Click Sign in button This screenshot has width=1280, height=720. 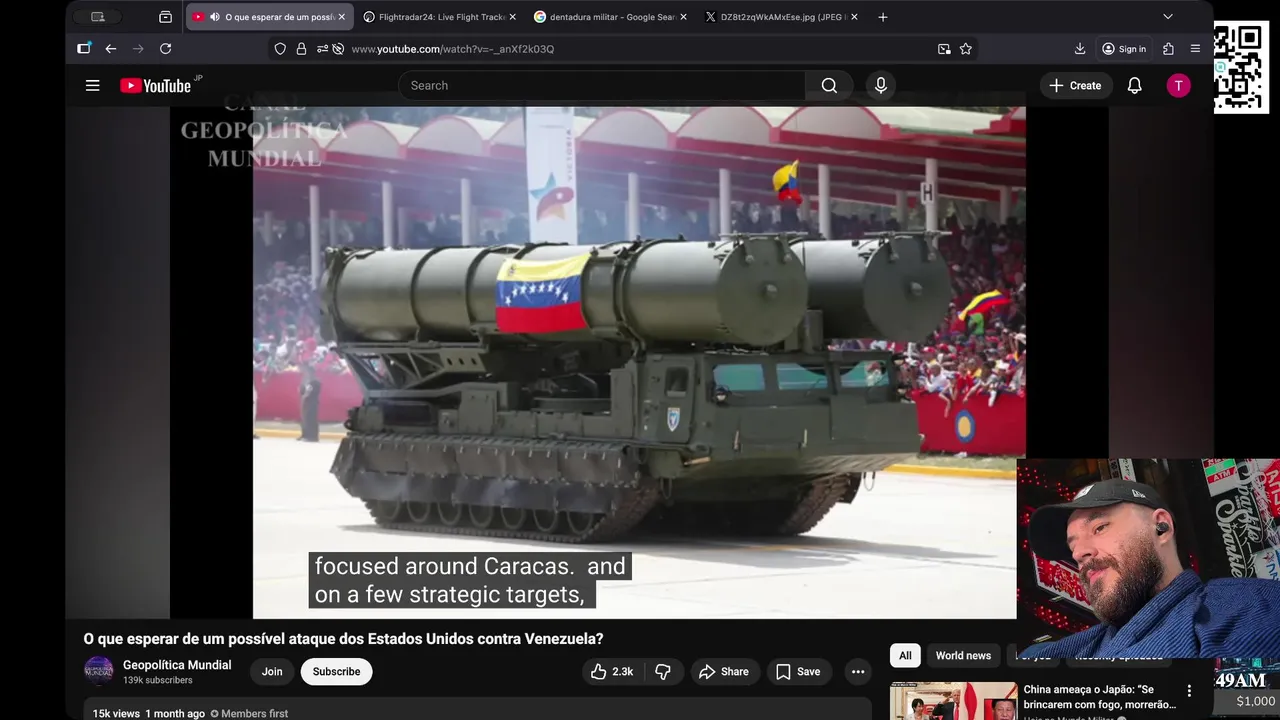click(1124, 49)
